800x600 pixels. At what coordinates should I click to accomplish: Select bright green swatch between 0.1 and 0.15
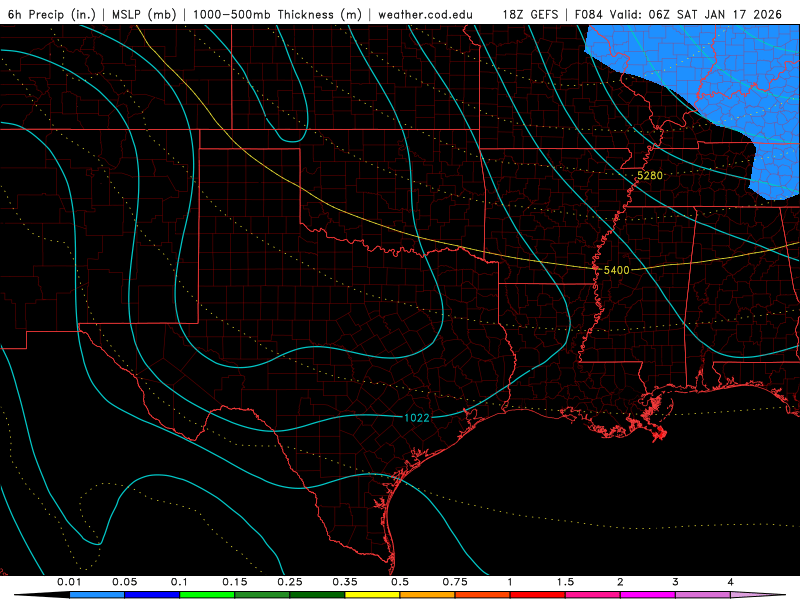(x=207, y=595)
